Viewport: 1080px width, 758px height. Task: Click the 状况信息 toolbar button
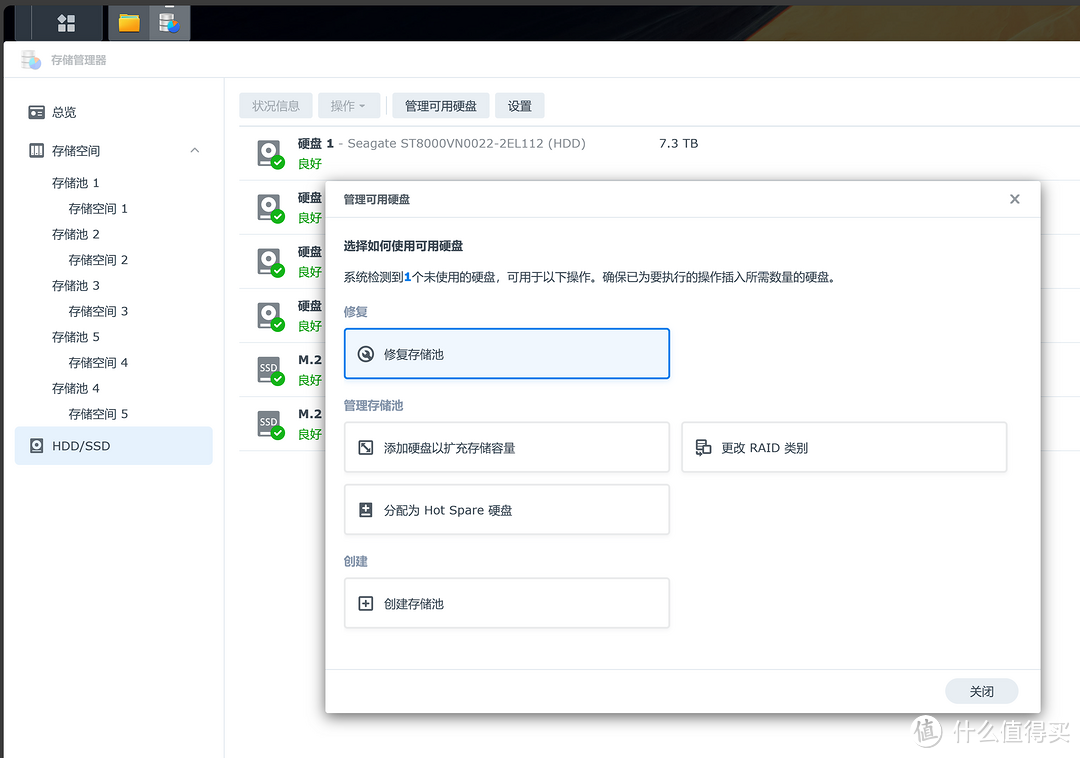point(276,106)
